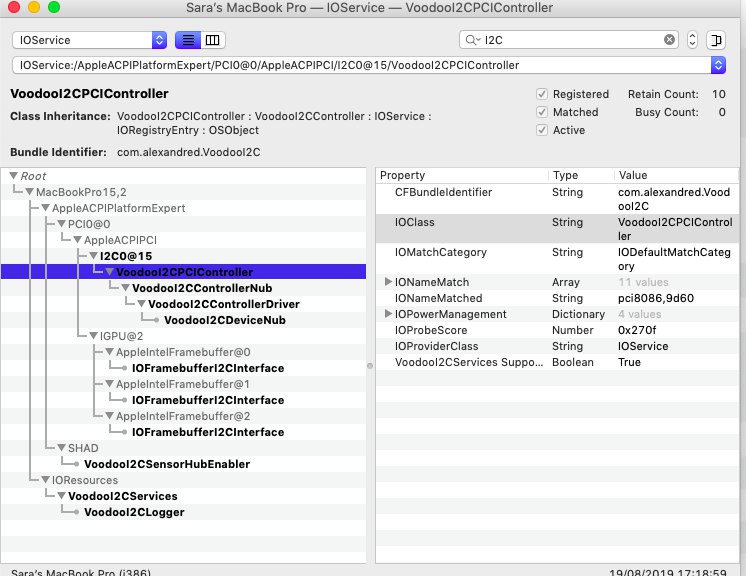The width and height of the screenshot is (746, 576).
Task: Collapse the VoodooI2CServices triangle
Action: 61,496
